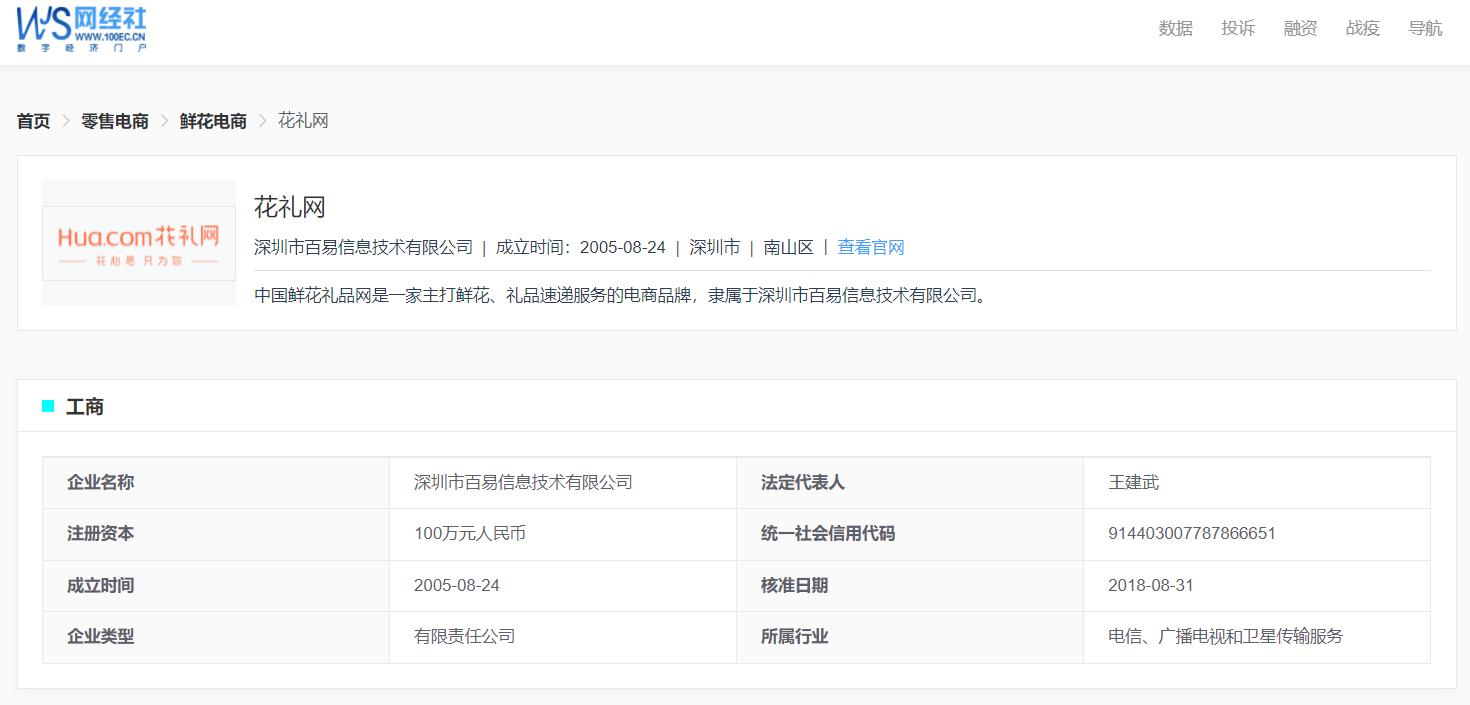Click the chevron after 首页 in breadcrumb

66,121
